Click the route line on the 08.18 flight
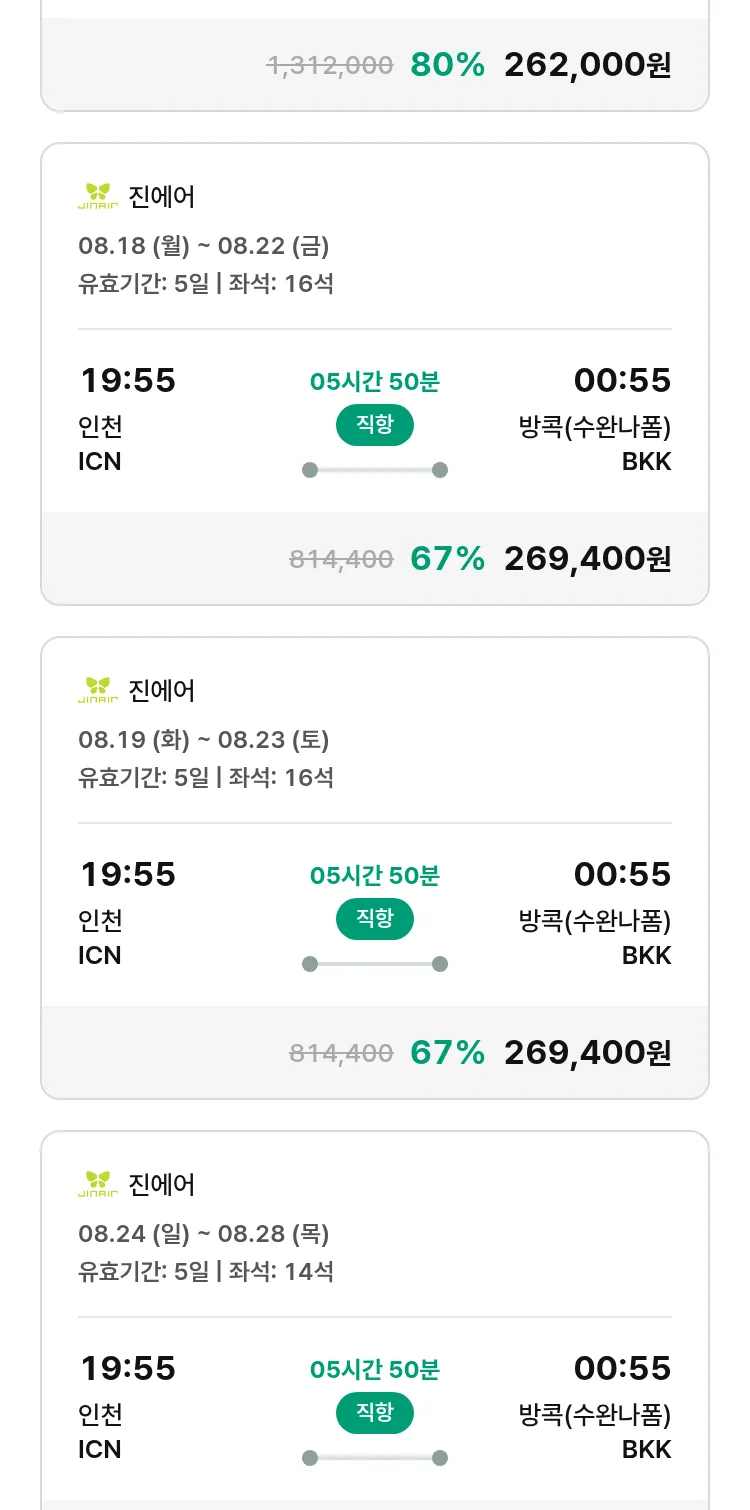750x1510 pixels. coord(374,470)
